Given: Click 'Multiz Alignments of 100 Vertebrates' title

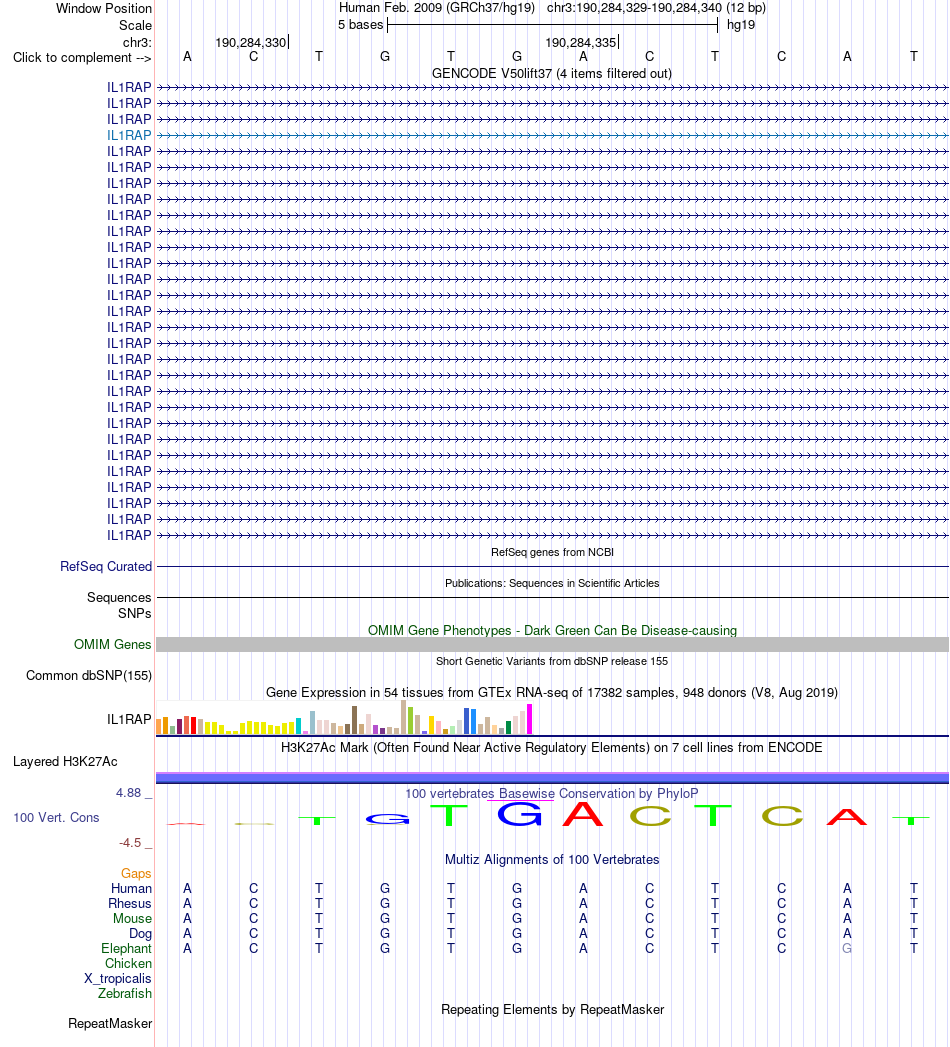Looking at the screenshot, I should click(x=552, y=859).
